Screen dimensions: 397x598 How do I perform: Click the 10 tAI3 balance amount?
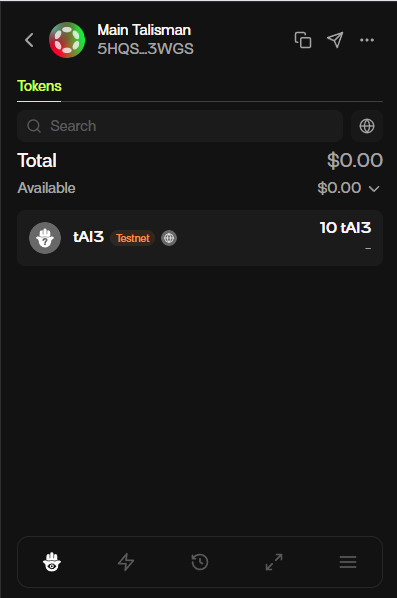(x=346, y=228)
